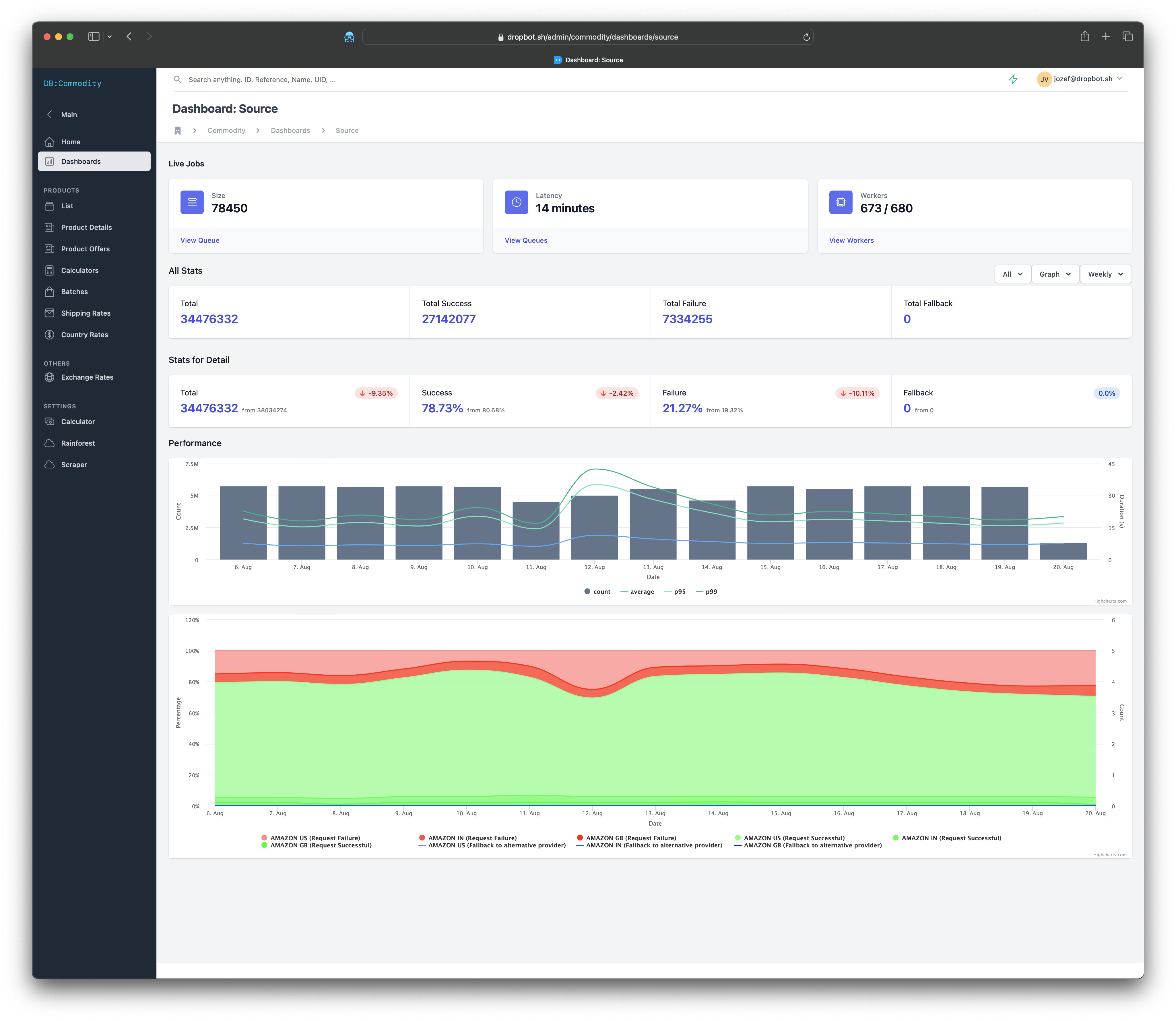Viewport: 1176px width, 1021px height.
Task: Toggle AMAZON US (Request Successful) legend item
Action: click(x=790, y=838)
